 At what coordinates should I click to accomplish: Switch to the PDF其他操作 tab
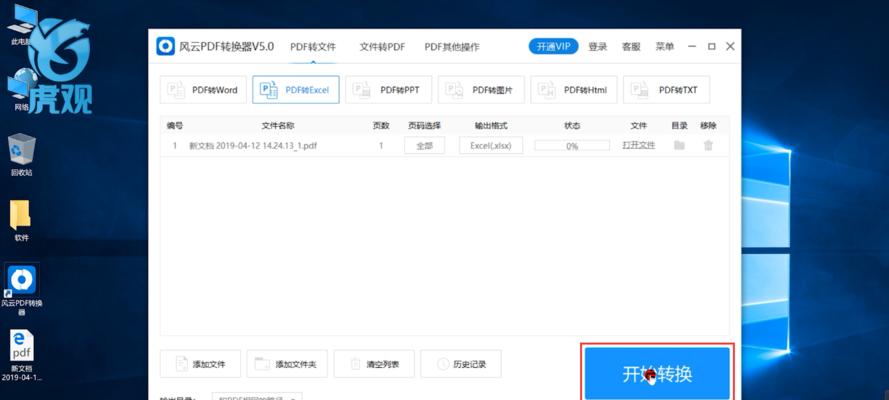(452, 47)
